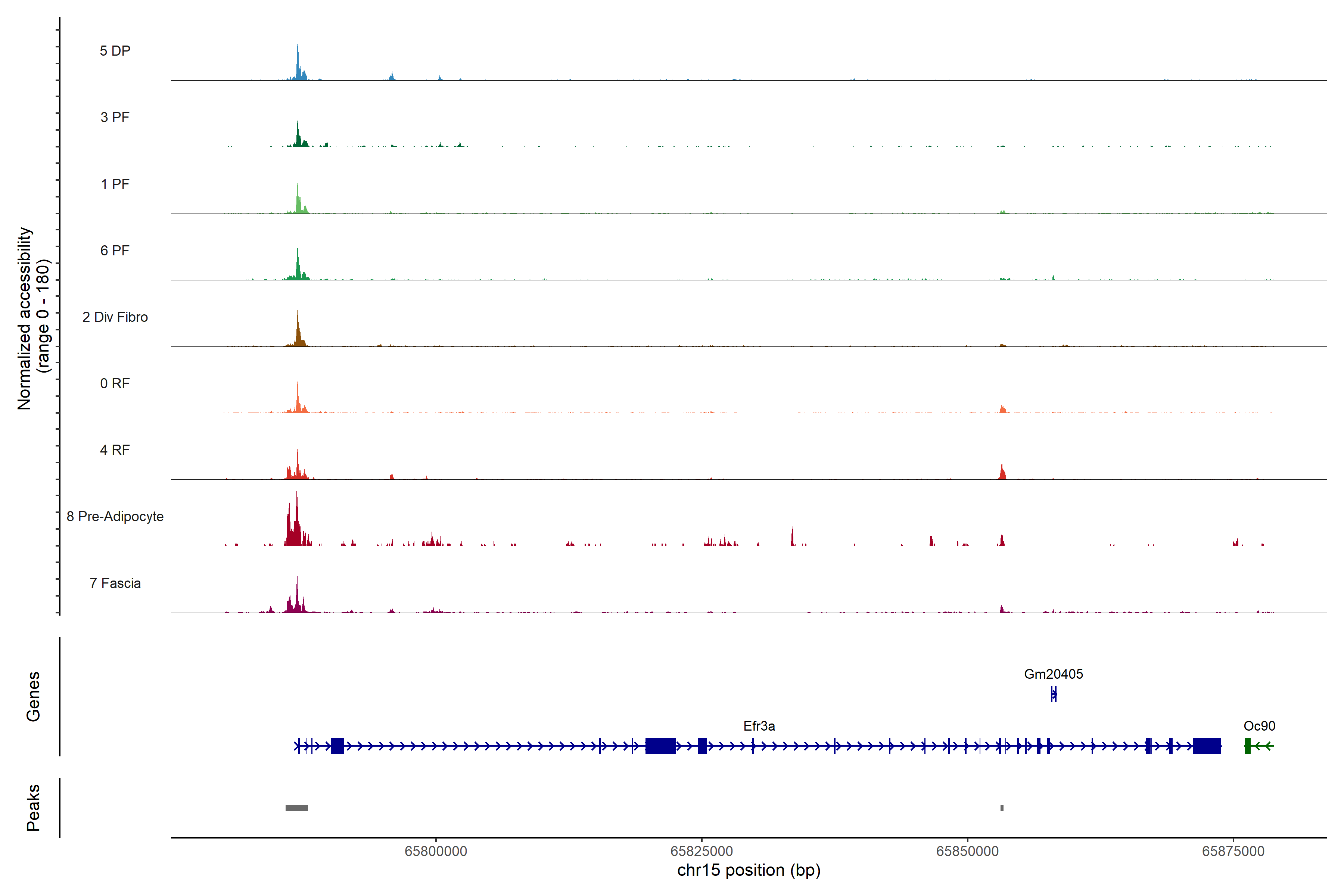Click the 65800000 axis tick label
Image resolution: width=1344 pixels, height=896 pixels.
(435, 851)
